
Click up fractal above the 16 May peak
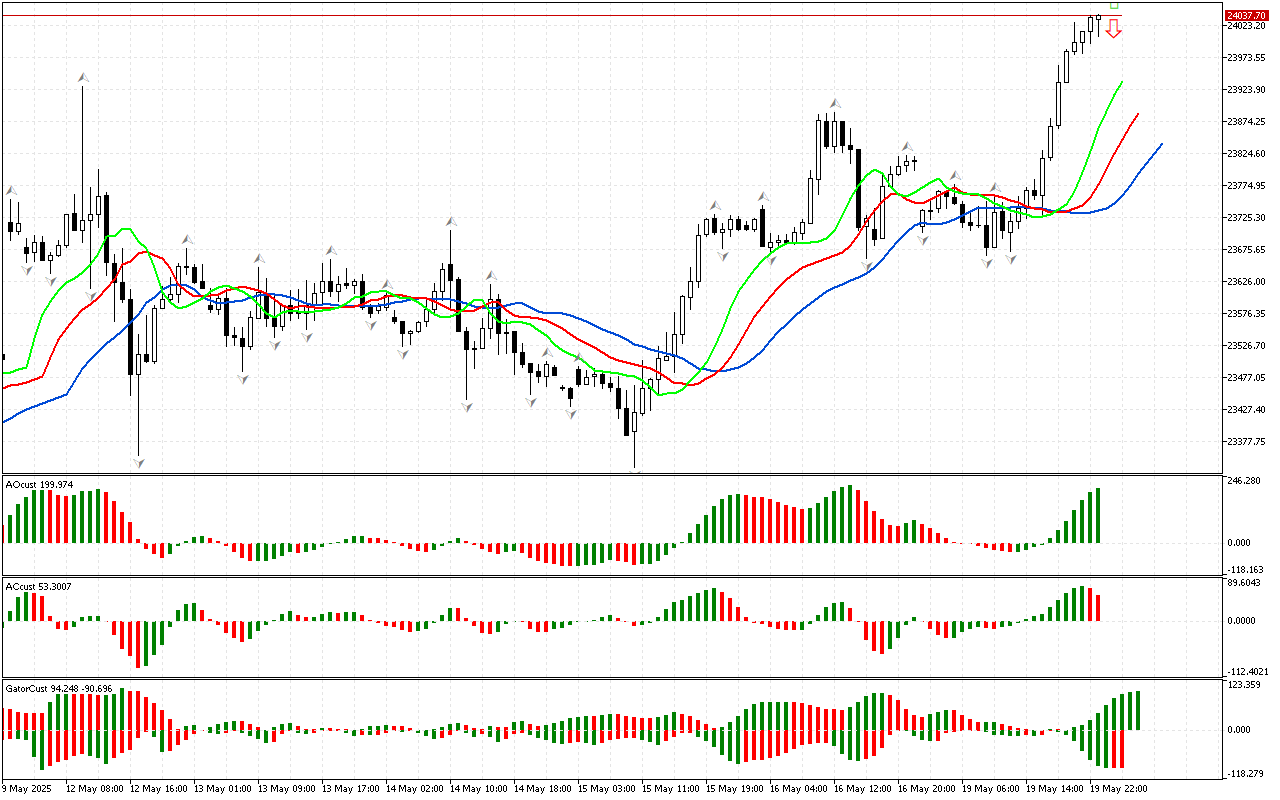tap(833, 103)
